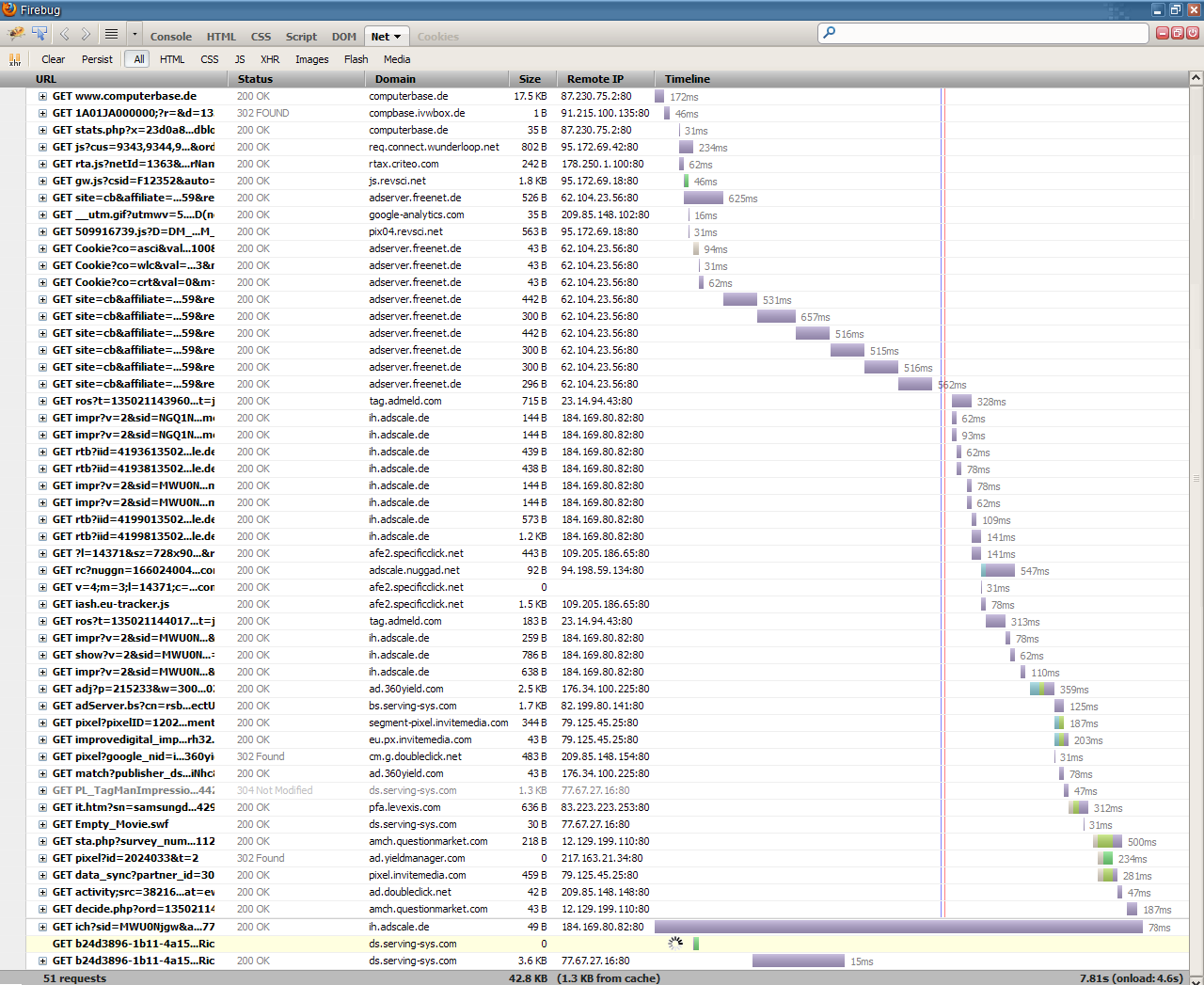1204x985 pixels.
Task: Switch to the Script panel tab
Action: tap(301, 37)
